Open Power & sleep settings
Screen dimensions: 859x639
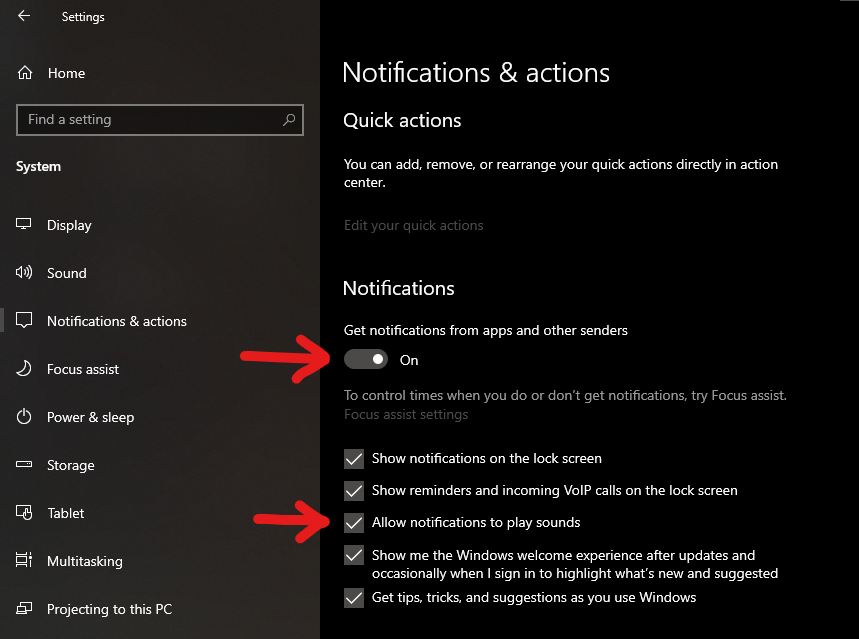90,417
